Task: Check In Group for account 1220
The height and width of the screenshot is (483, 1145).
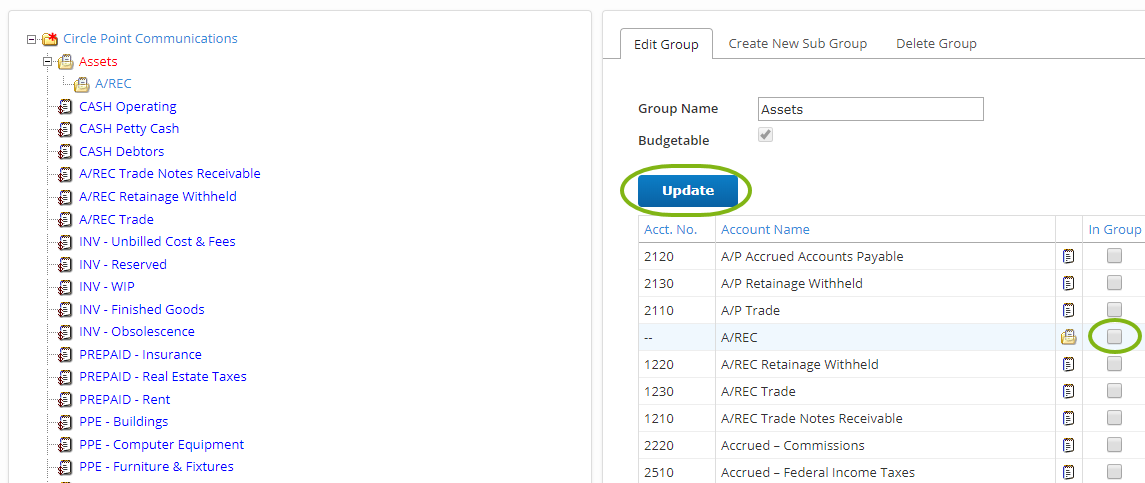Action: coord(1114,364)
